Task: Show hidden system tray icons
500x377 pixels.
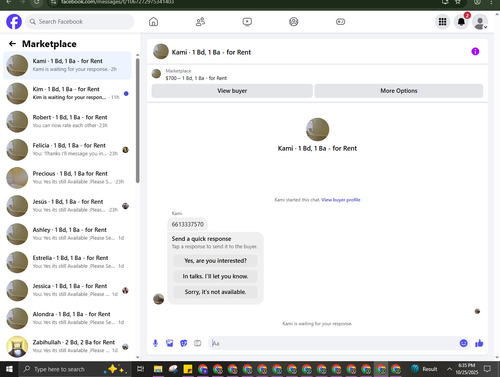Action: coord(449,369)
